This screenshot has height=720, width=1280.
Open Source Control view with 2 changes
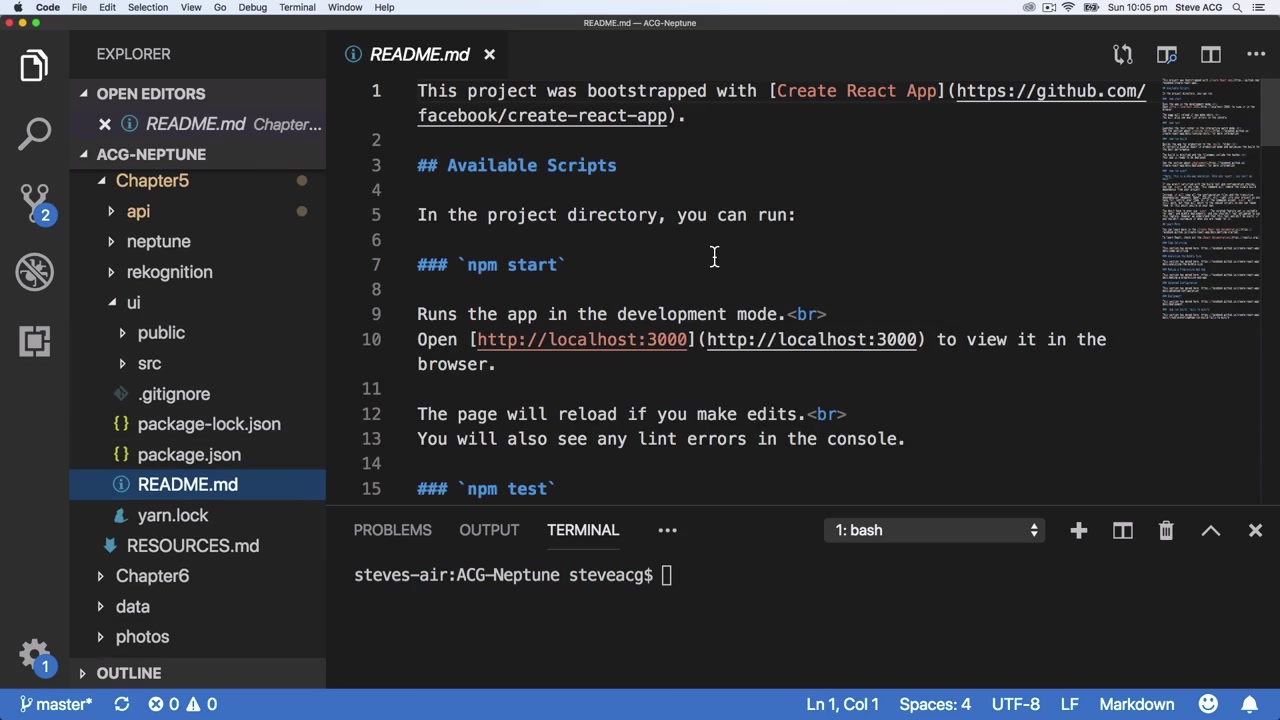[x=34, y=203]
